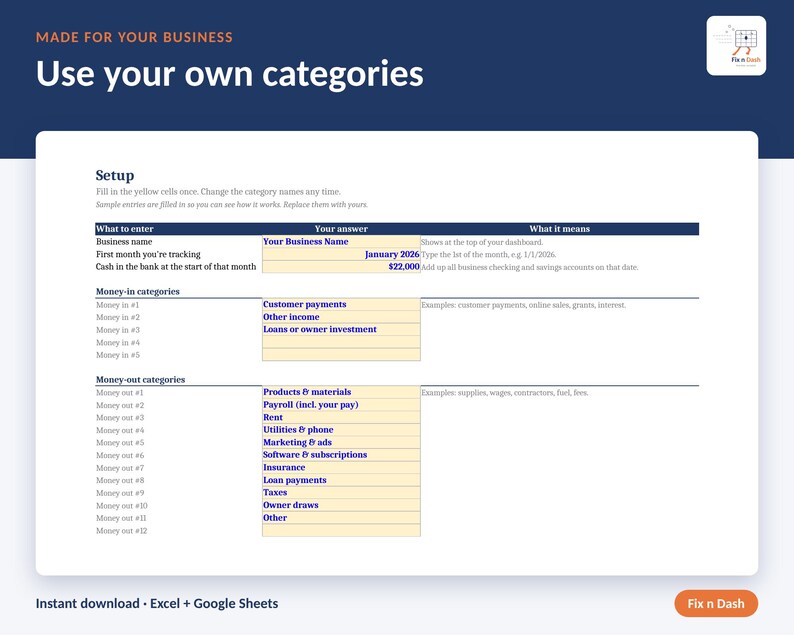The height and width of the screenshot is (635, 794).
Task: Click the 'Money out #1' label
Action: point(120,392)
